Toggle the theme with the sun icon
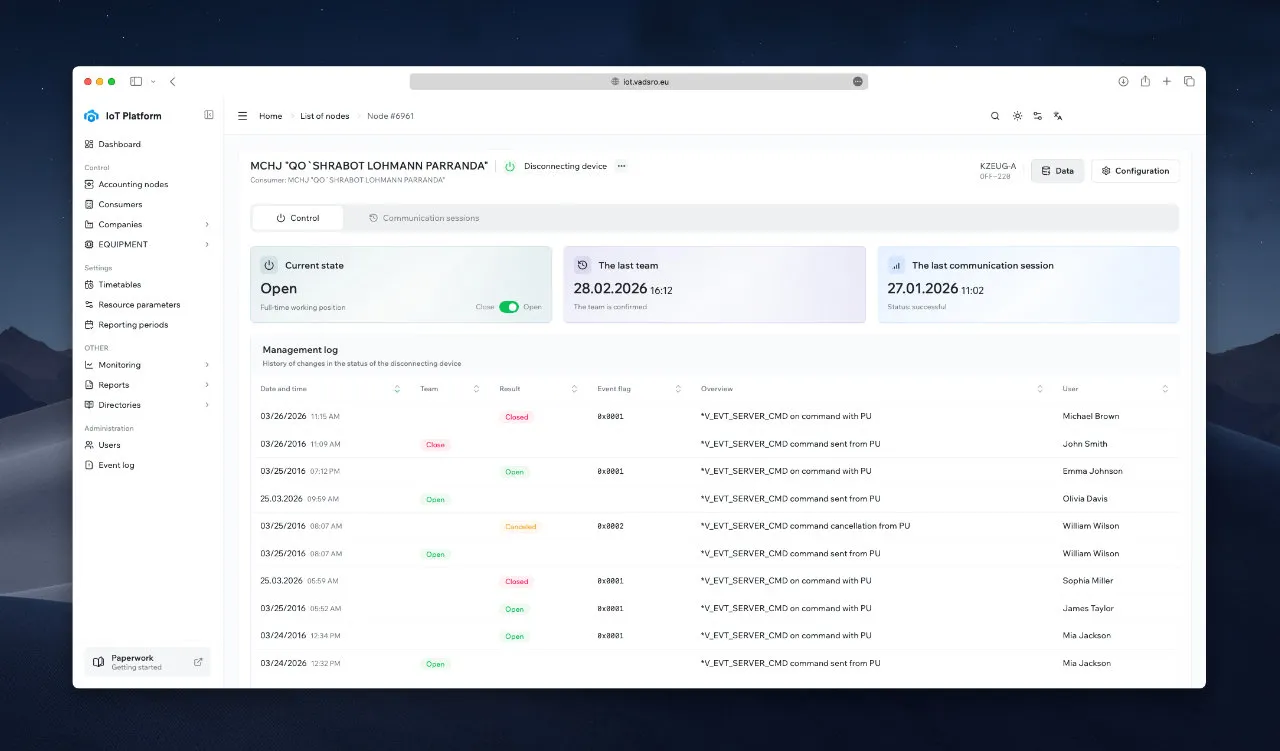1280x751 pixels. [1017, 116]
